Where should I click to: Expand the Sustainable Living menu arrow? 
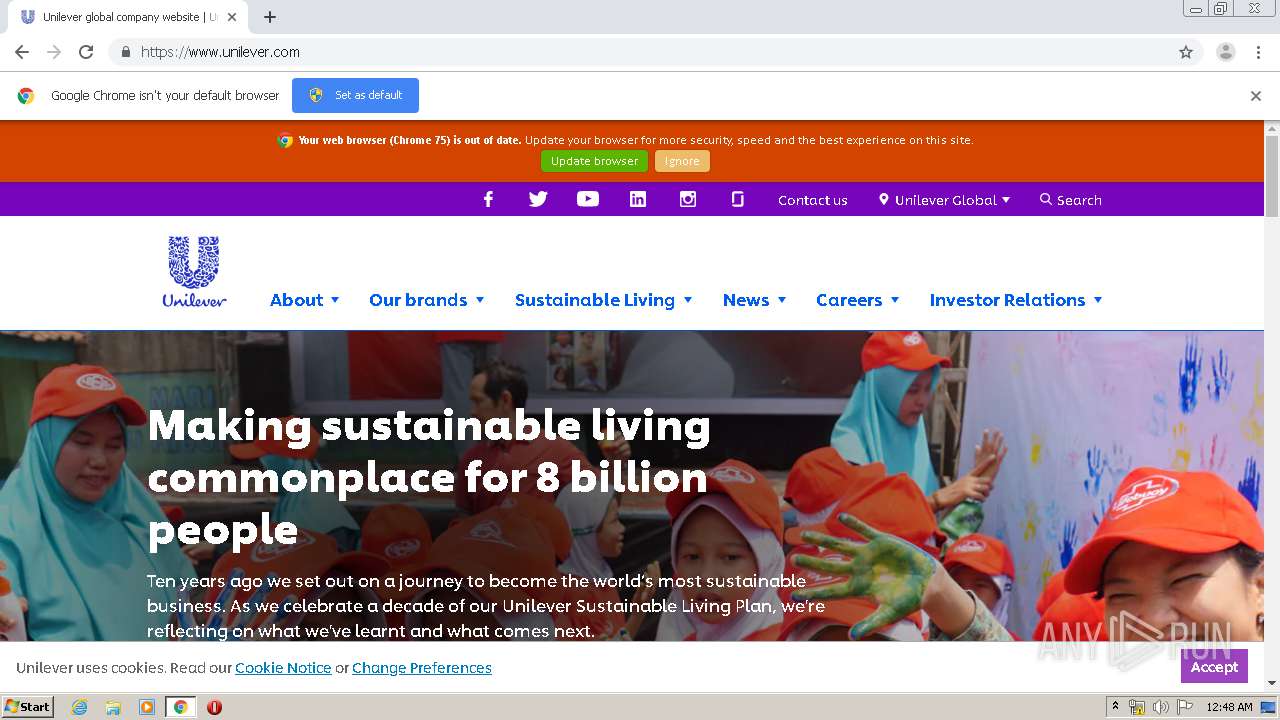point(688,300)
